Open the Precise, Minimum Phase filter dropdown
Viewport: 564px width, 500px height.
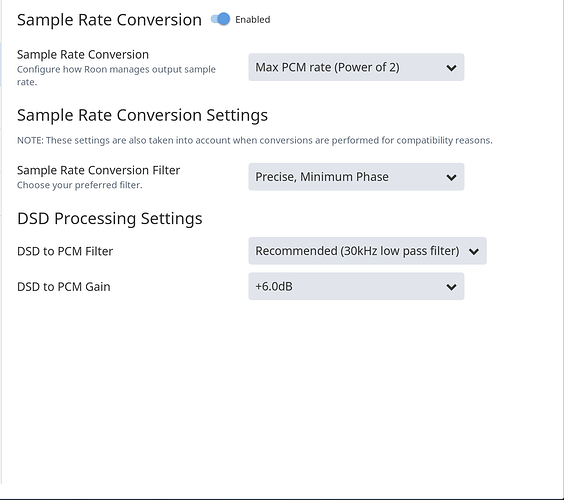pos(356,177)
